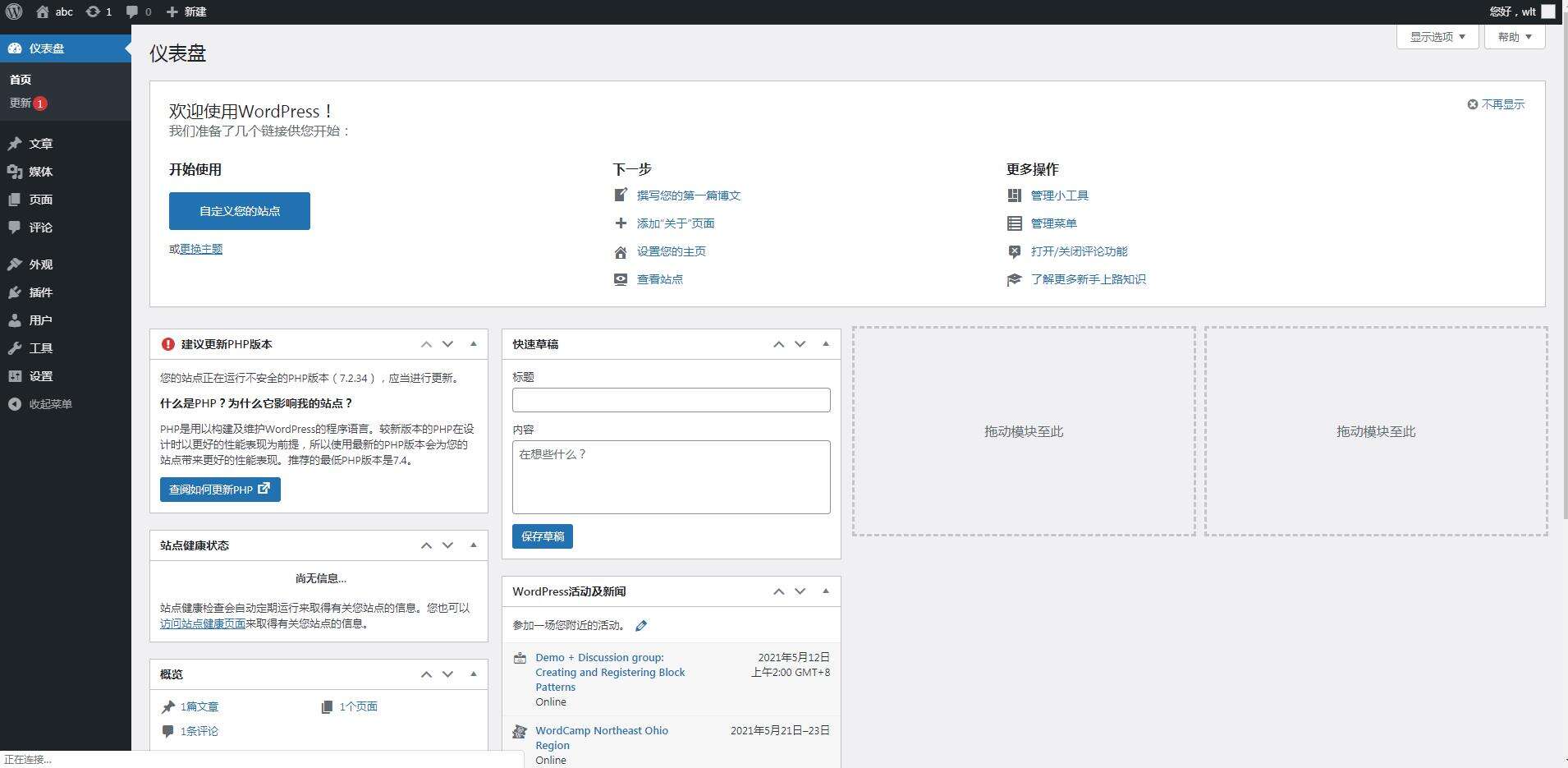Collapse the 建议更新PHP版本 widget
The height and width of the screenshot is (768, 1568).
pos(474,344)
